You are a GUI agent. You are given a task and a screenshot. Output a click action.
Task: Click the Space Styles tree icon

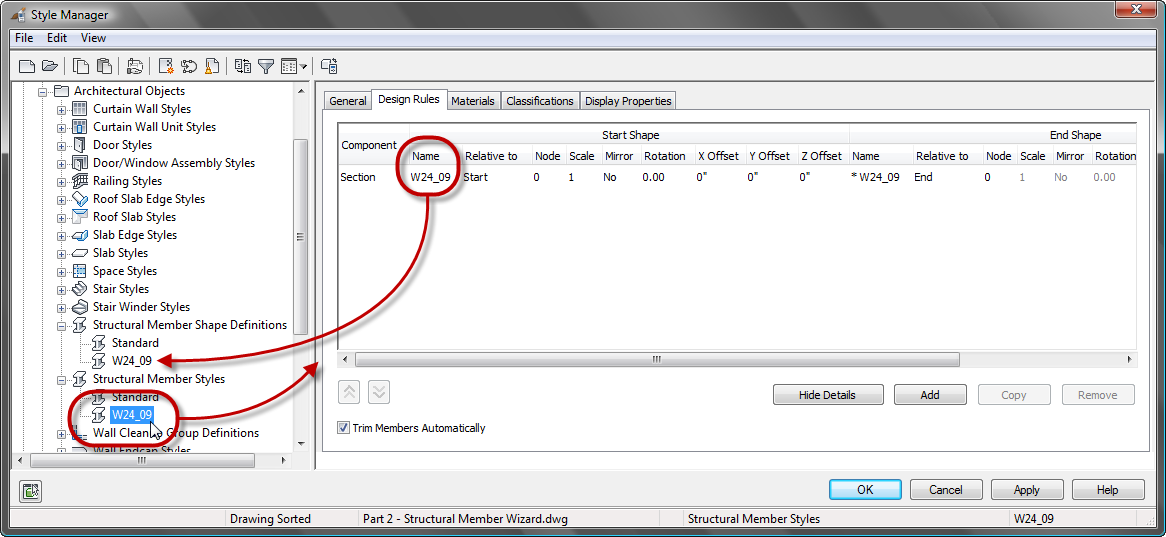[x=80, y=271]
